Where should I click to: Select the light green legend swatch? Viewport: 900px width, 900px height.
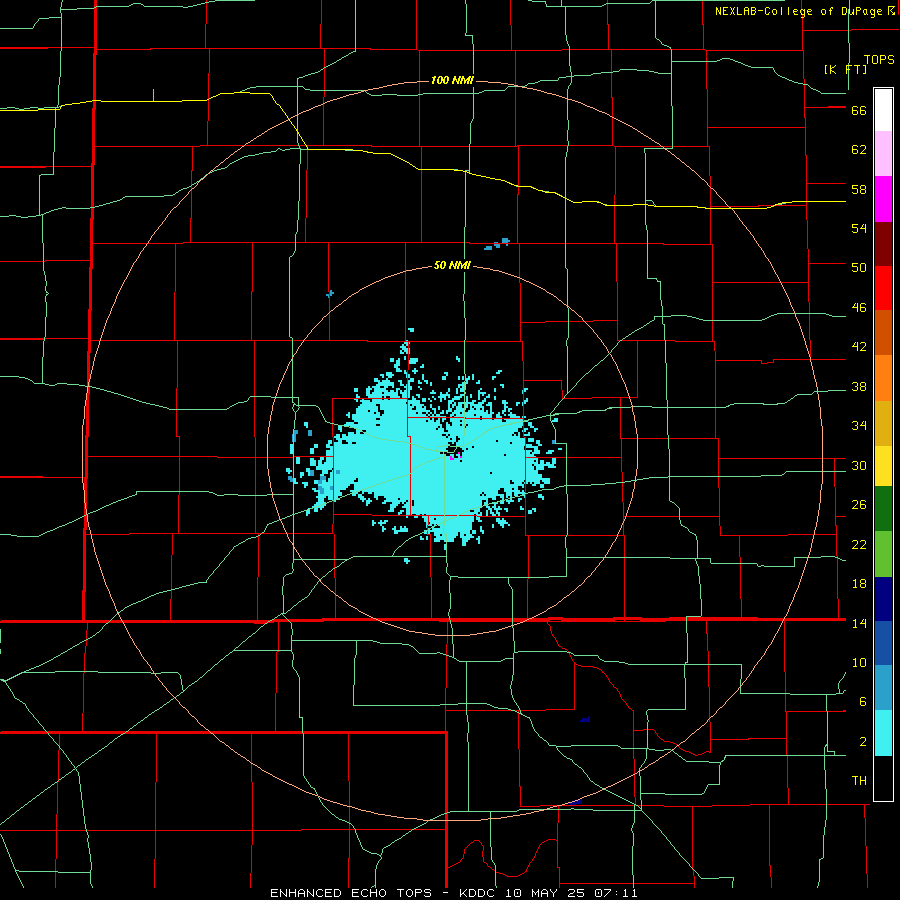[883, 554]
